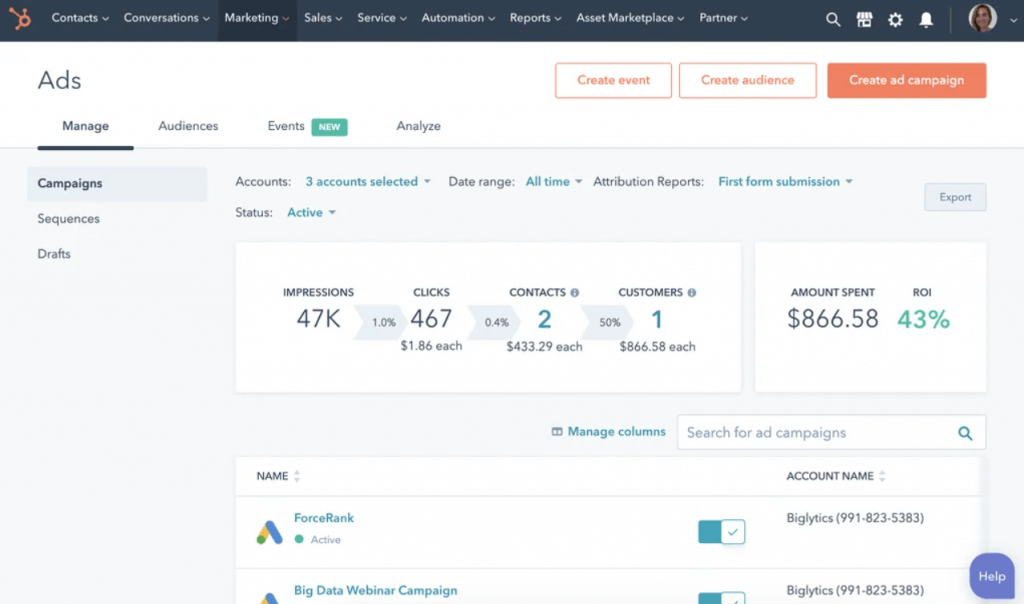Open the notifications bell
This screenshot has width=1024, height=604.
point(926,18)
